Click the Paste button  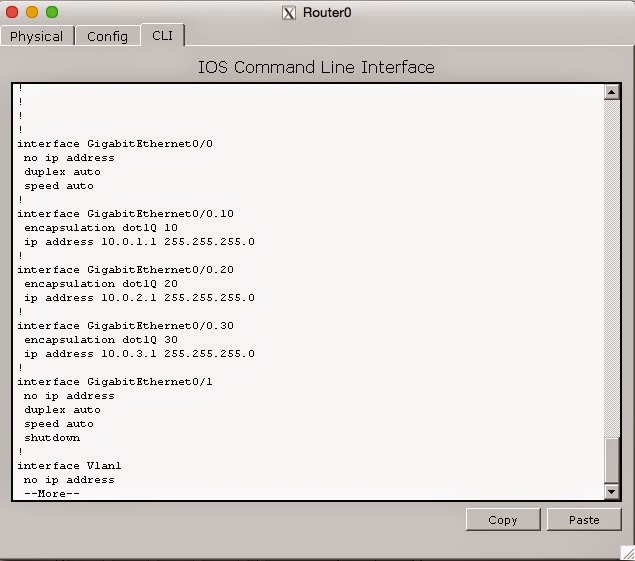tap(584, 520)
